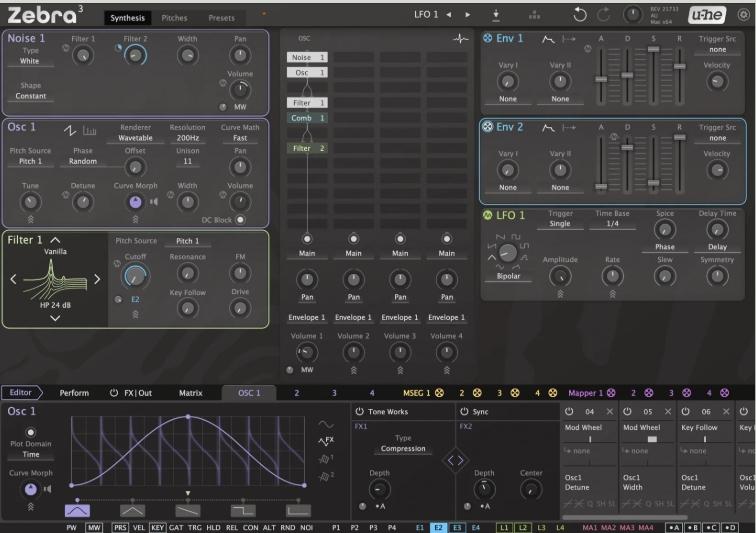Click the save preset download icon
The height and width of the screenshot is (533, 756).
pos(497,15)
